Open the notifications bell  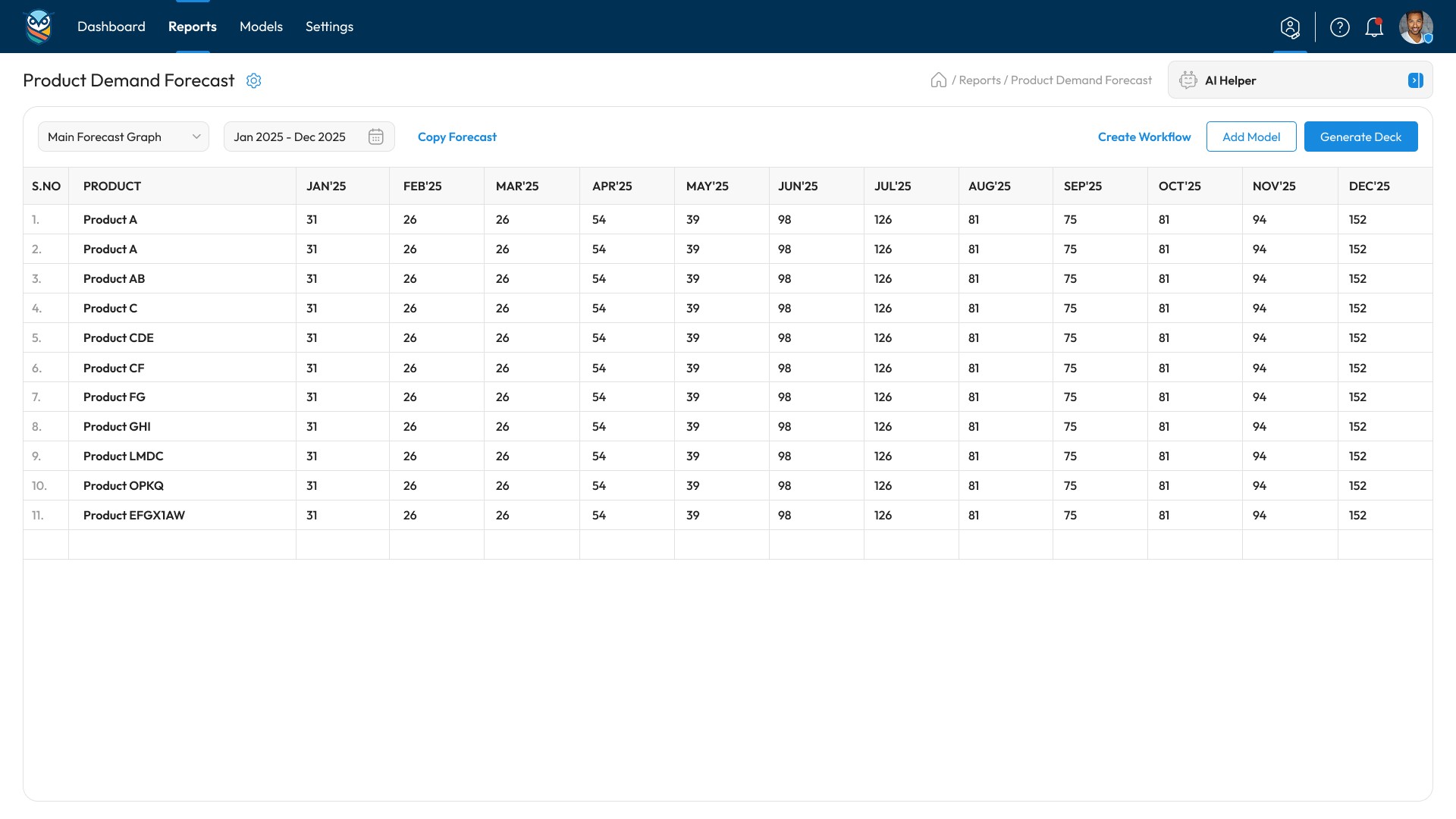click(x=1374, y=27)
